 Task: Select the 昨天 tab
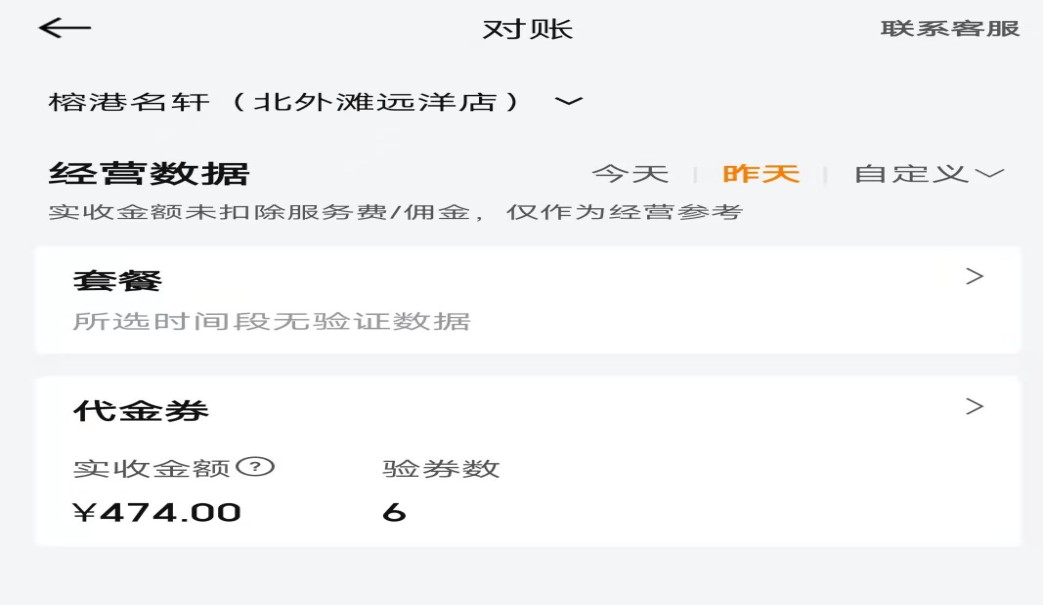761,174
